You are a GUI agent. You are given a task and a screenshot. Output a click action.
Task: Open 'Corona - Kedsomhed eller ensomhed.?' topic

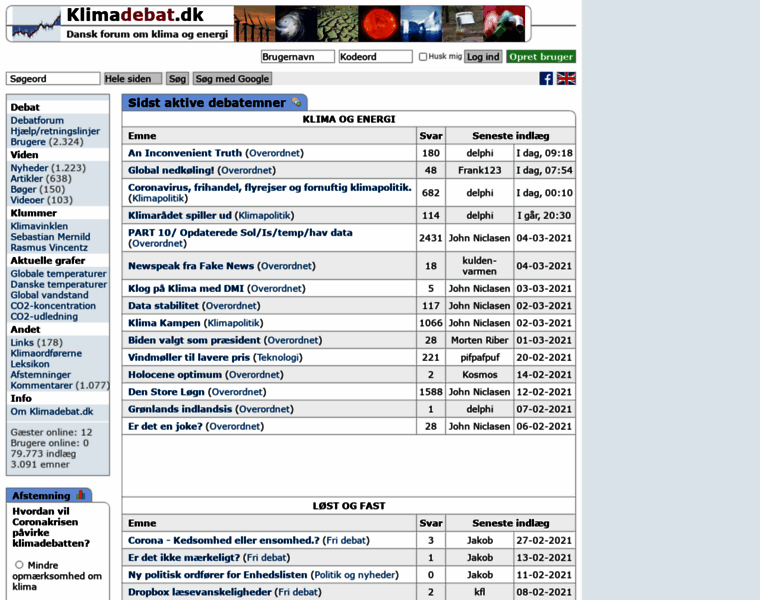pos(223,540)
